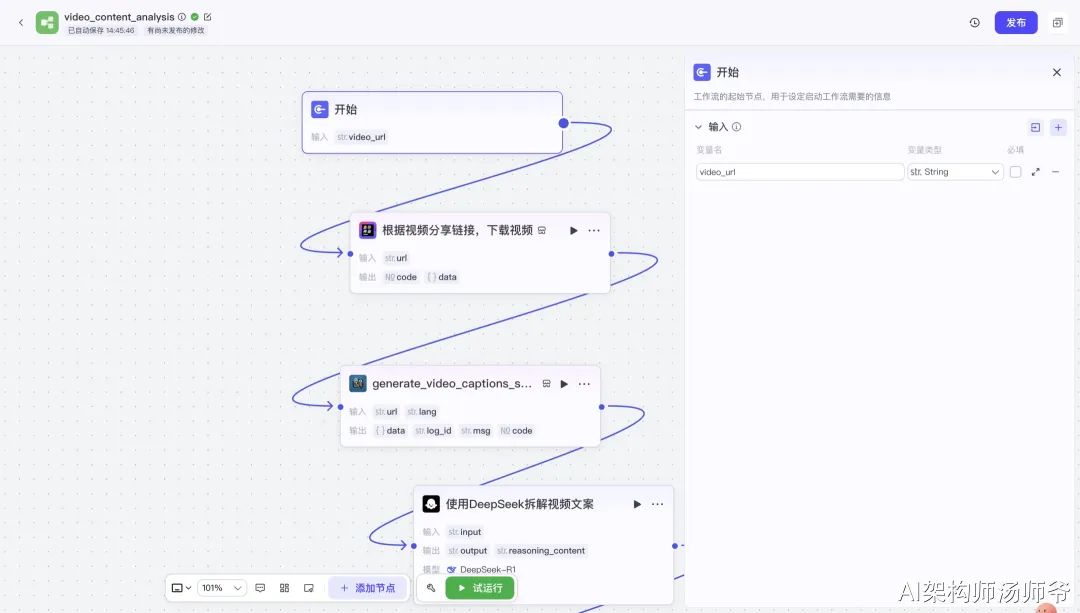Run the DeepSeek 拆解视频文案 node
The width and height of the screenshot is (1080, 613).
636,504
